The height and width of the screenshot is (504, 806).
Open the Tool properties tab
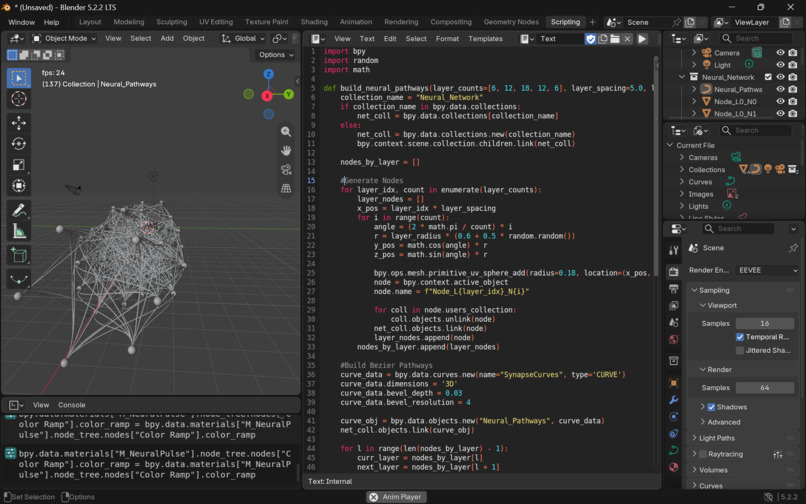[673, 250]
